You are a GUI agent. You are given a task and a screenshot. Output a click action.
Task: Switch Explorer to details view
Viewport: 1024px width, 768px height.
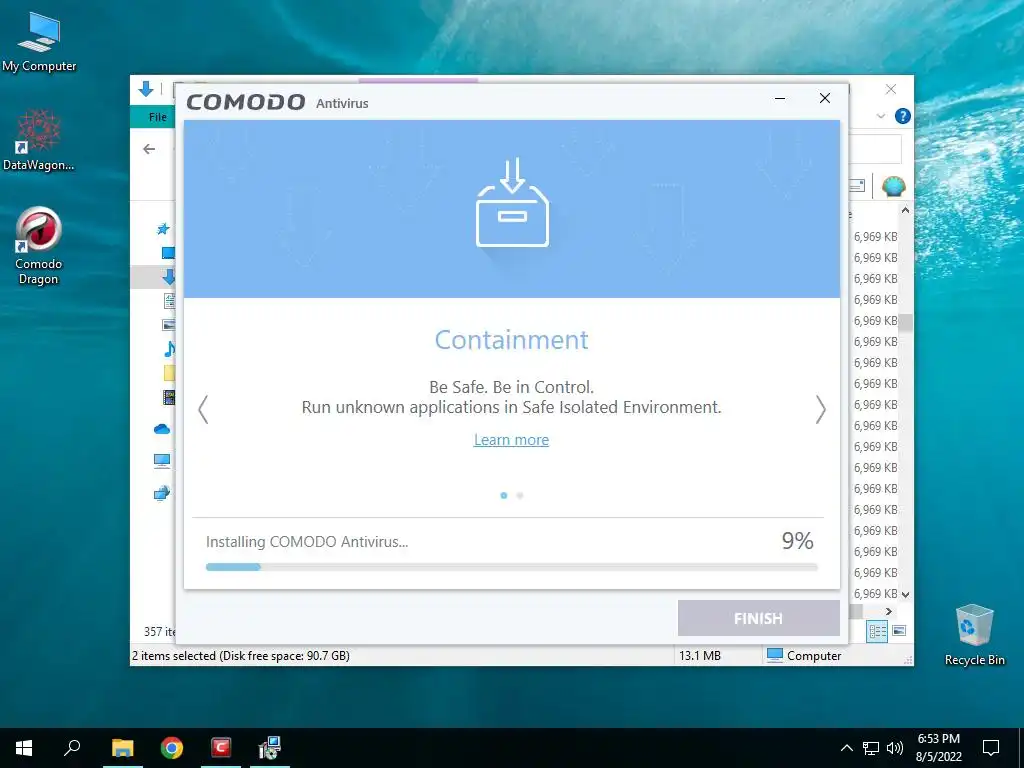pyautogui.click(x=878, y=631)
